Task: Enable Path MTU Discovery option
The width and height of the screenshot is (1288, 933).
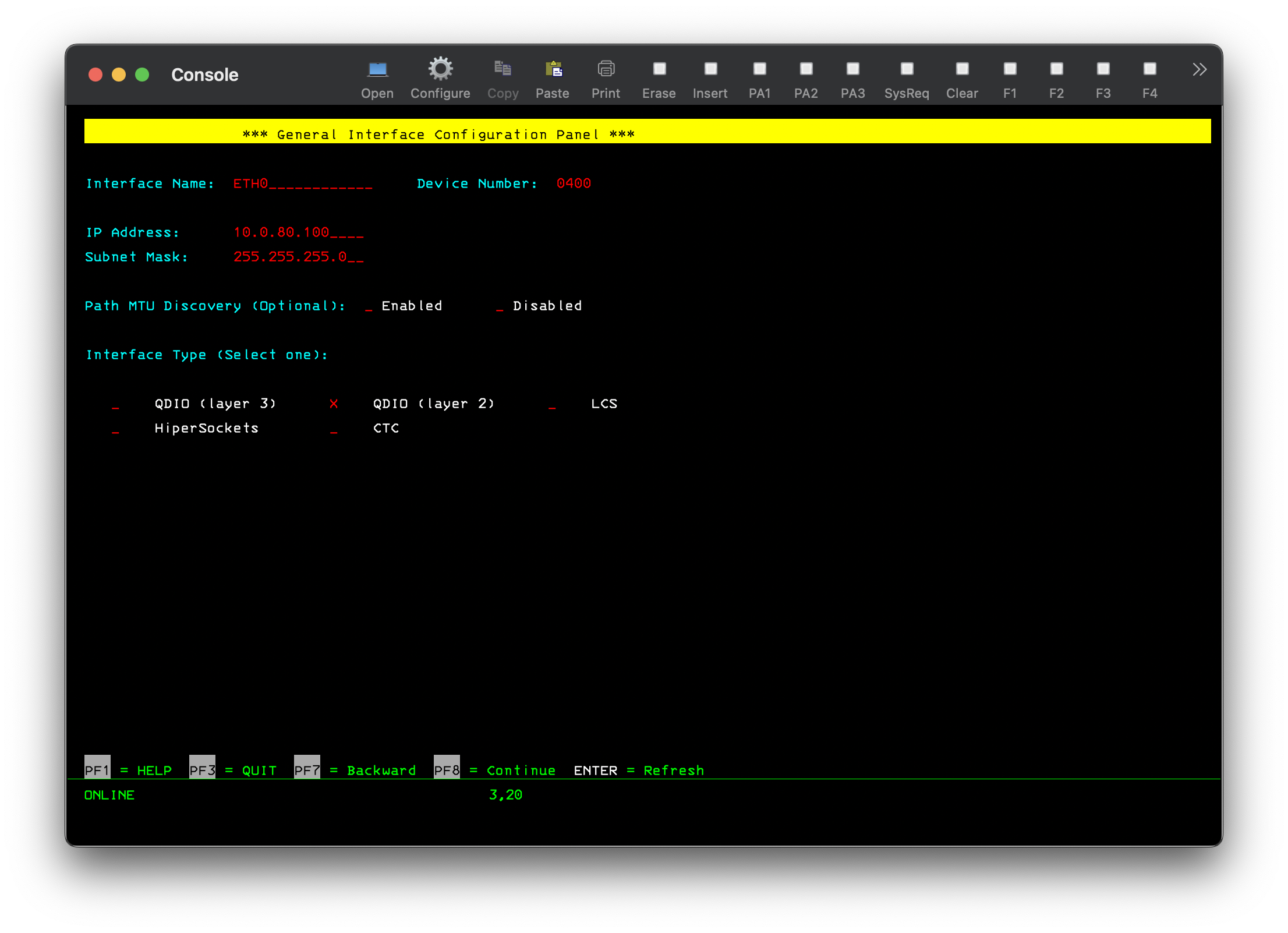Action: pyautogui.click(x=369, y=305)
